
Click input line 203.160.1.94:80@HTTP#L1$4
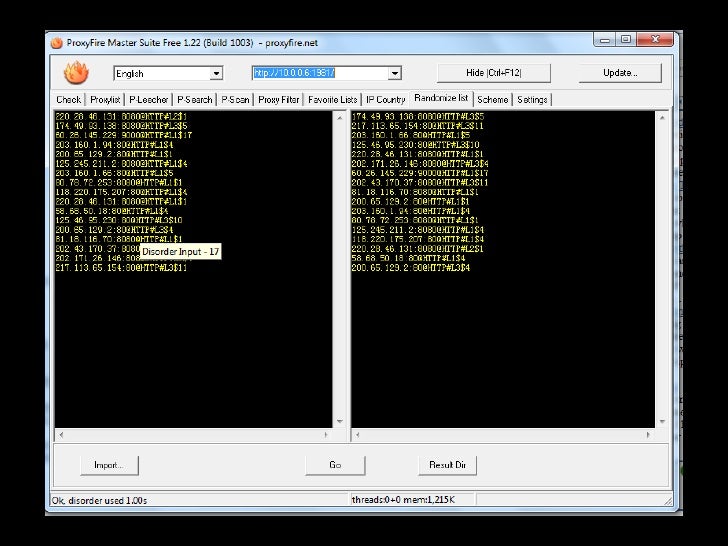click(x=114, y=144)
